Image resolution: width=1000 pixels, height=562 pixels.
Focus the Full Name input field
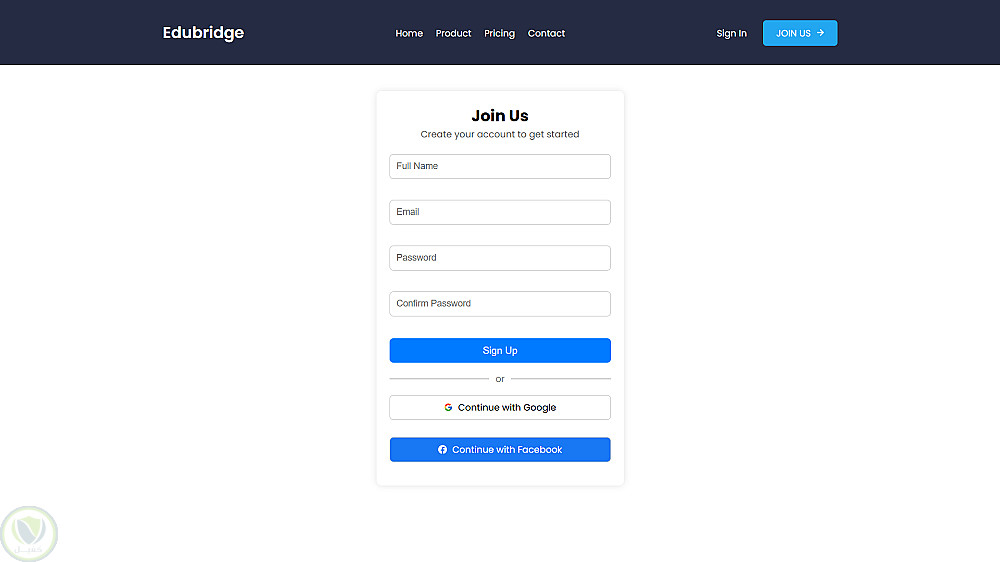pyautogui.click(x=500, y=166)
